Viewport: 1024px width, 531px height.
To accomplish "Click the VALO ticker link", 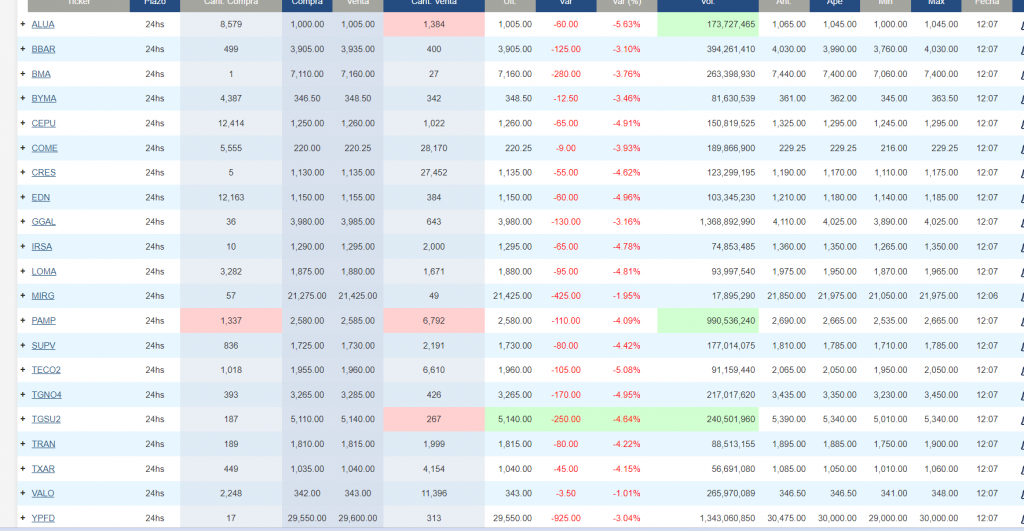I will [43, 493].
